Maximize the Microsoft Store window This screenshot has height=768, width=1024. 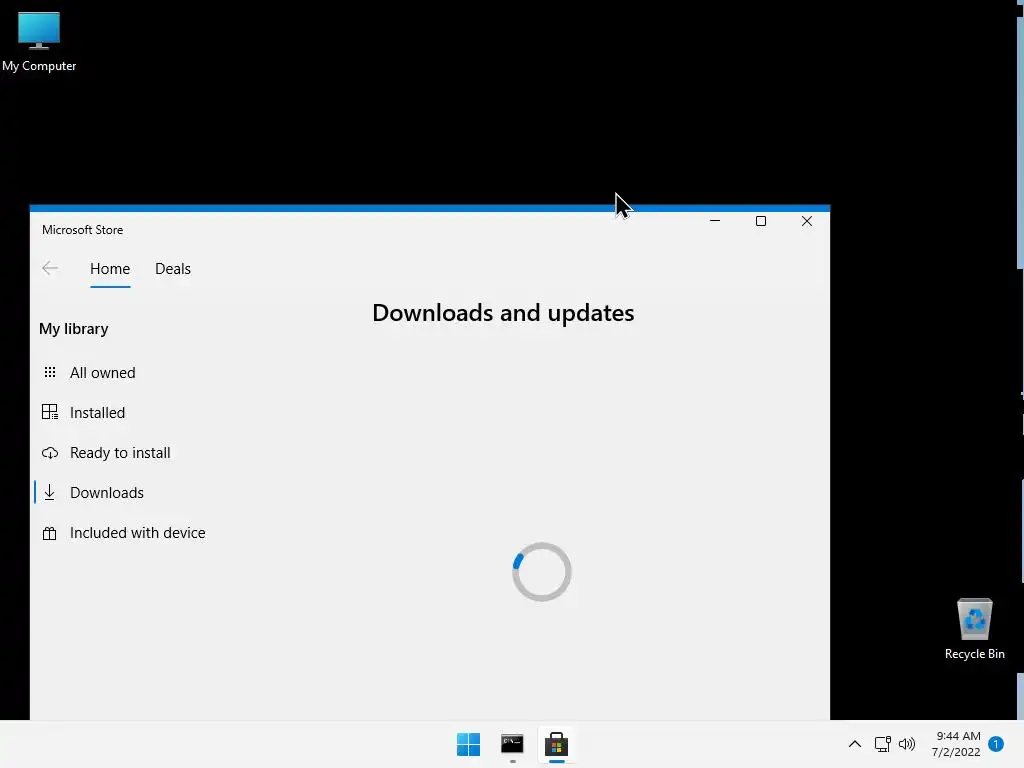tap(761, 221)
